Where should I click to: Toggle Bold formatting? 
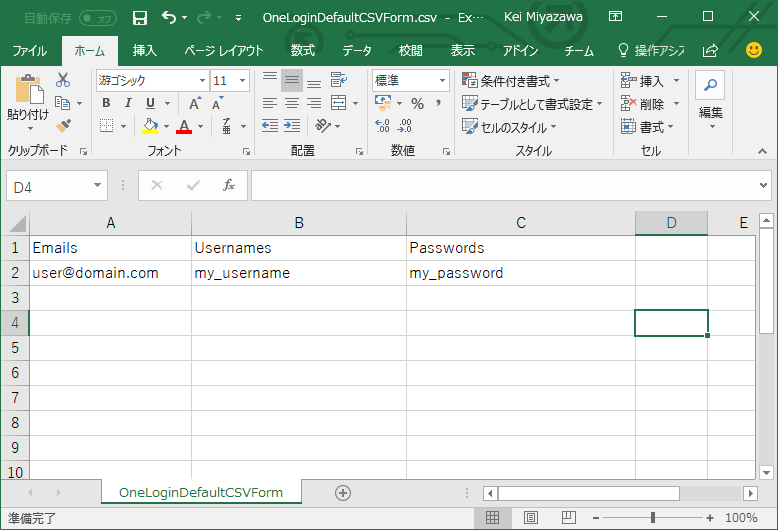106,103
